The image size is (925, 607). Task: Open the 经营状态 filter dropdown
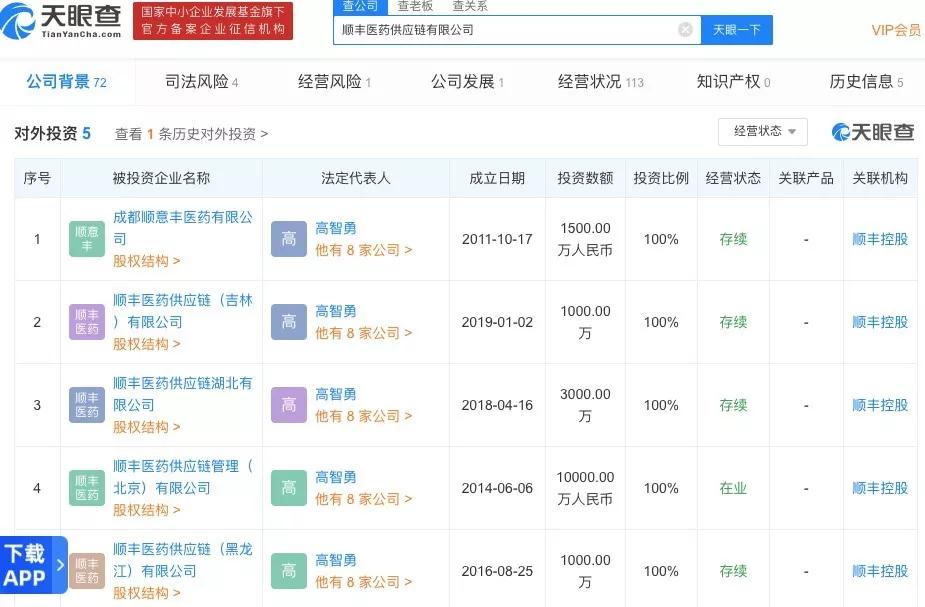pos(762,131)
